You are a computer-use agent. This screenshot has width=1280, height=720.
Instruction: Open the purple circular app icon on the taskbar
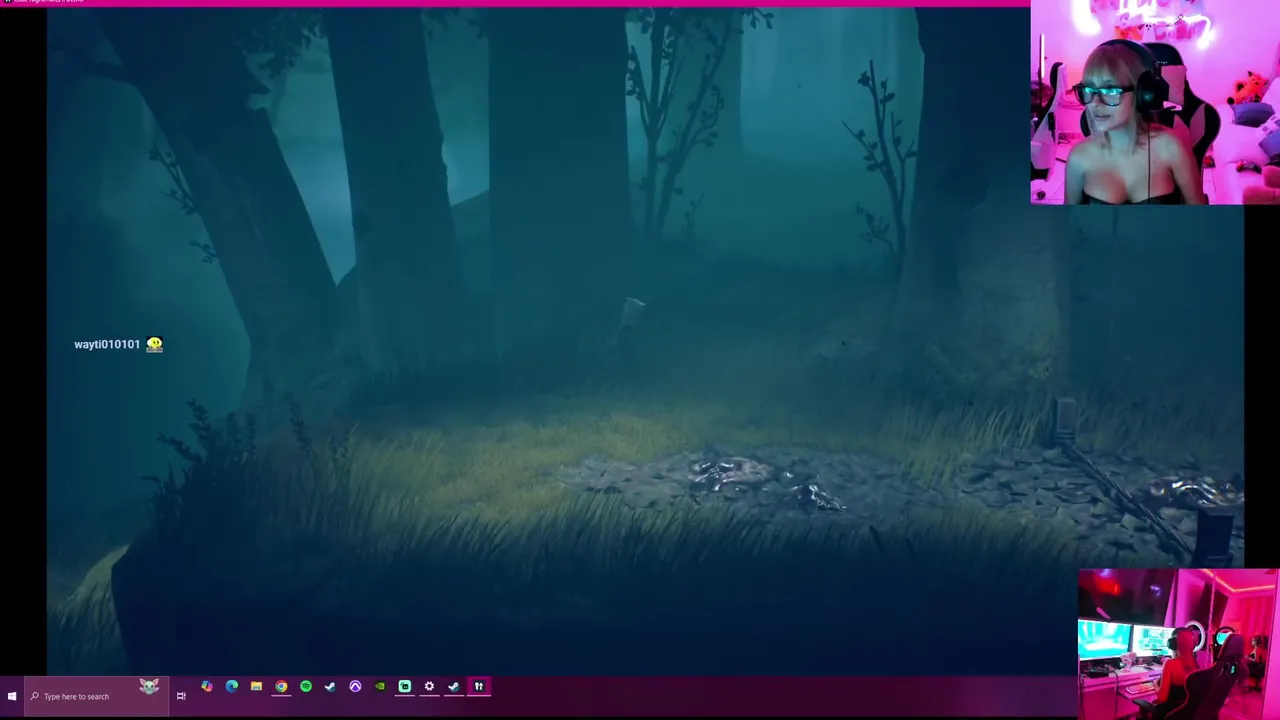[x=355, y=687]
